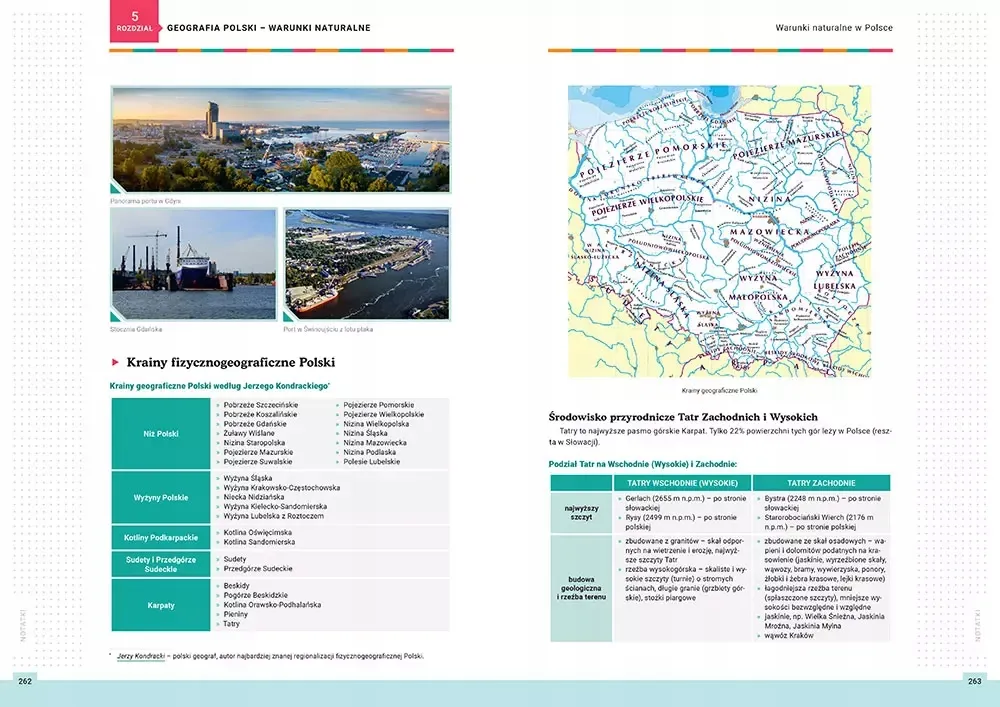Click subtitle 'Krainy geograficzne Polski według Jerzego Kondrackiego'
Viewport: 1000px width, 707px height.
tap(219, 386)
